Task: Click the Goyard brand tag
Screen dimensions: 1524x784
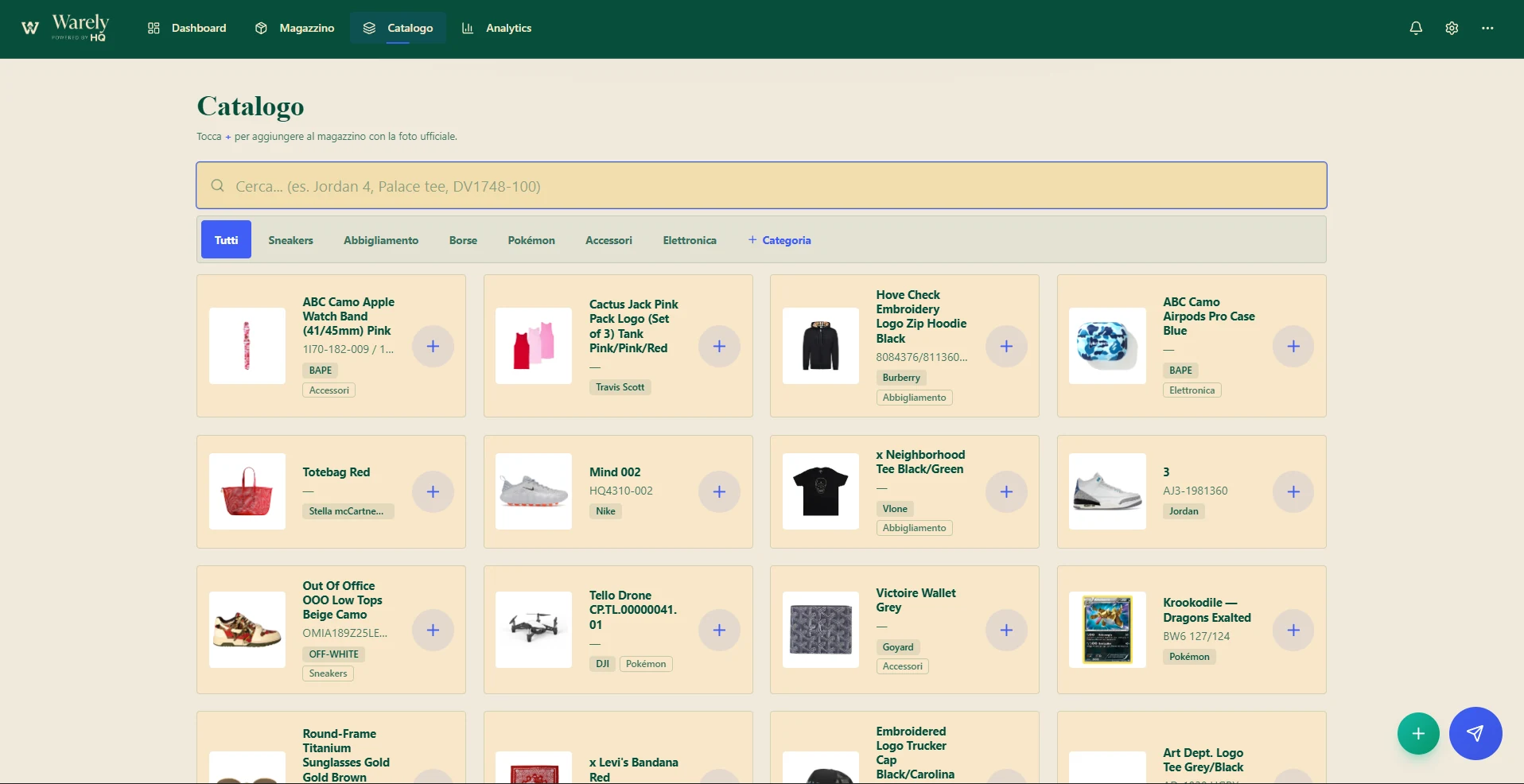Action: 898,647
